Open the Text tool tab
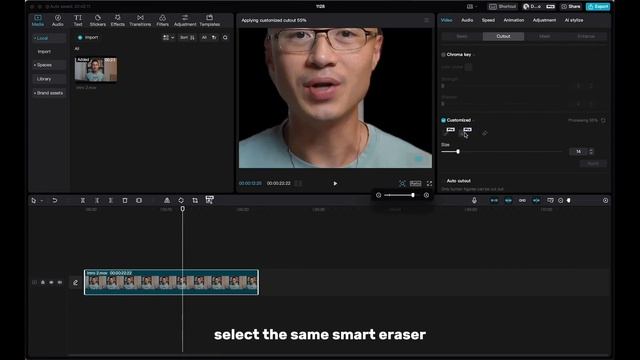640x360 pixels. (x=78, y=20)
